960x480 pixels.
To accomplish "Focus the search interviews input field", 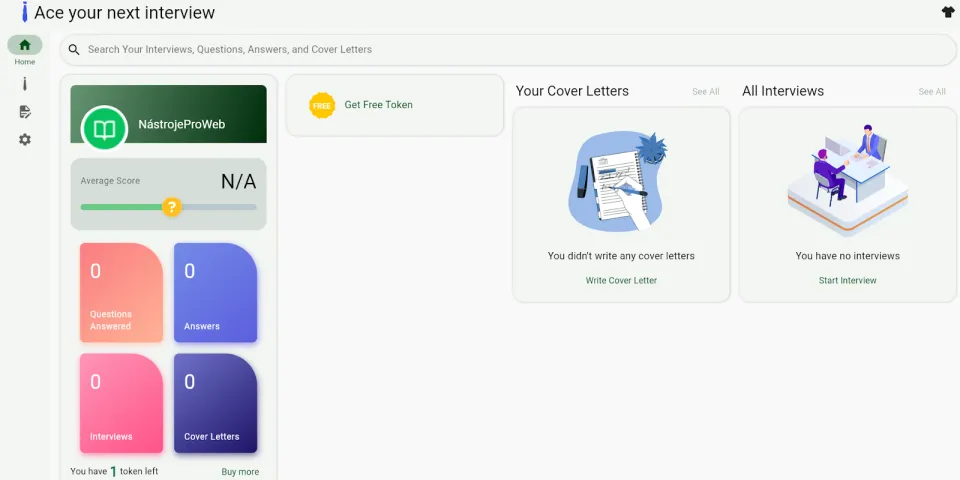I will click(x=508, y=50).
